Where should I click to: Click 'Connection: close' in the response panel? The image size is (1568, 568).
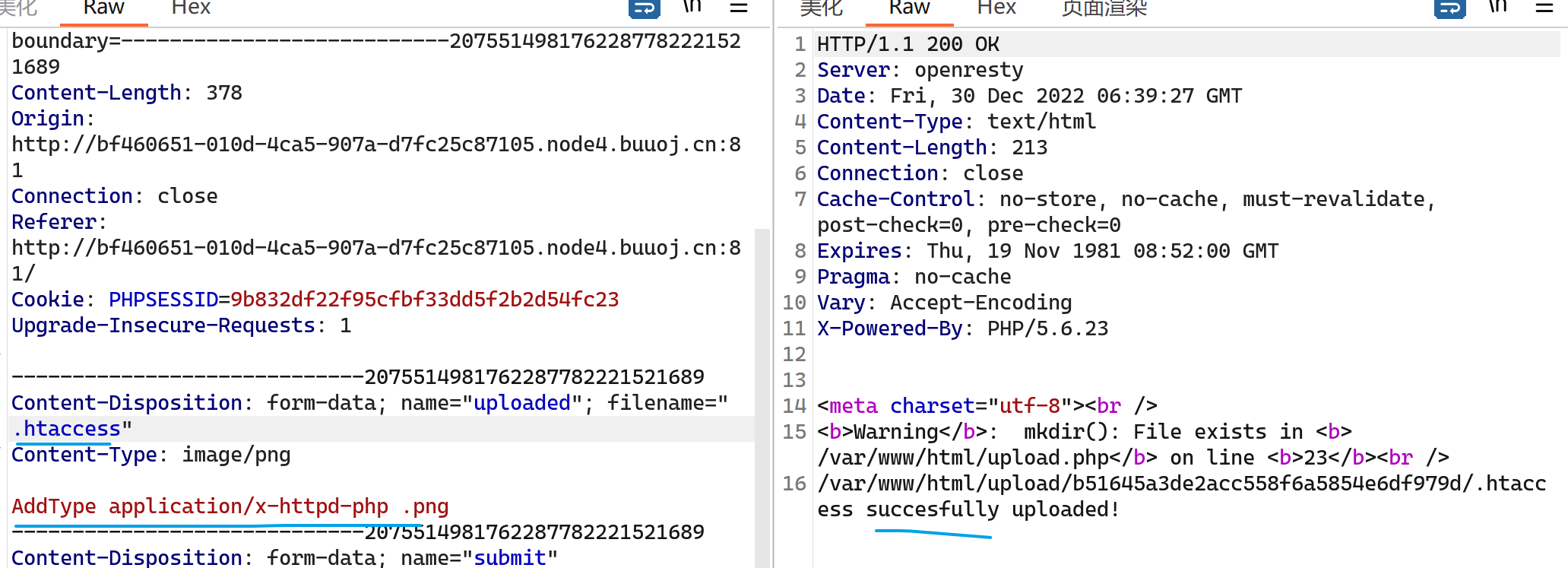coord(920,173)
